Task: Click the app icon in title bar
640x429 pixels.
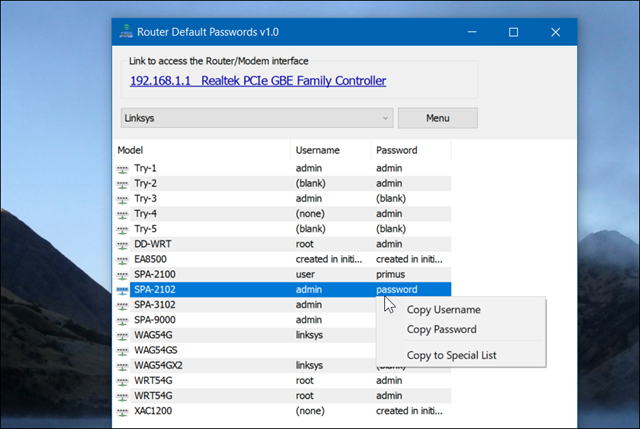Action: pyautogui.click(x=126, y=32)
